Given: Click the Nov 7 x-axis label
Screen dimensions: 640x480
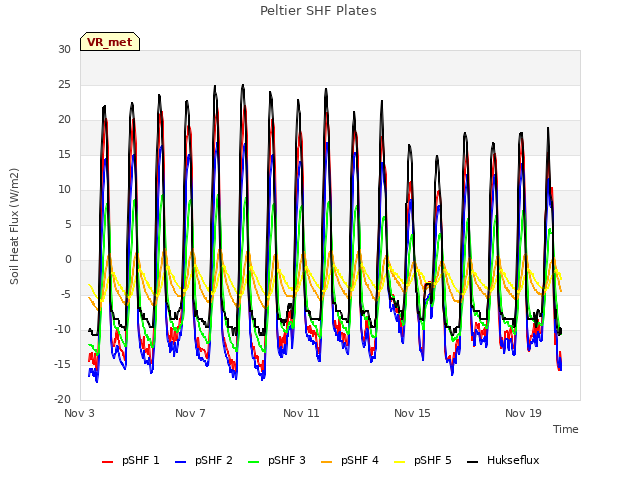Looking at the screenshot, I should pos(190,413).
